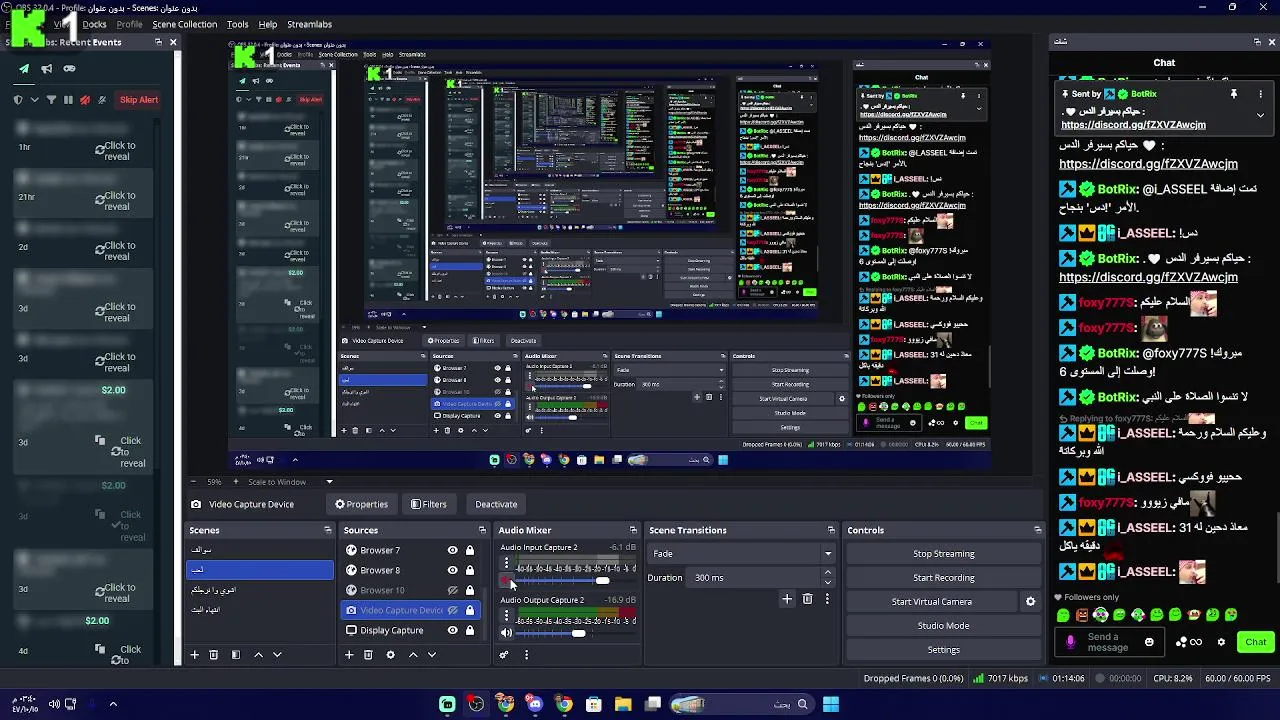
Task: Pause the alert queue in Recent Events
Action: 68,100
